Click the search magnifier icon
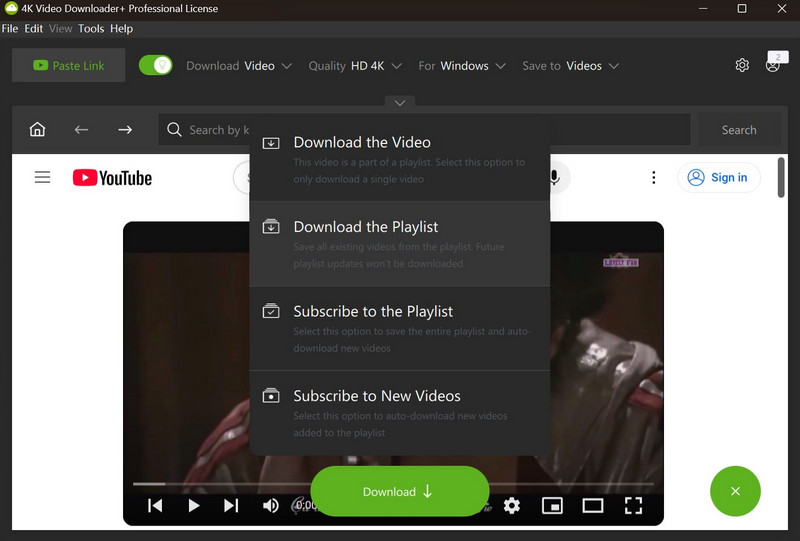 pos(174,130)
